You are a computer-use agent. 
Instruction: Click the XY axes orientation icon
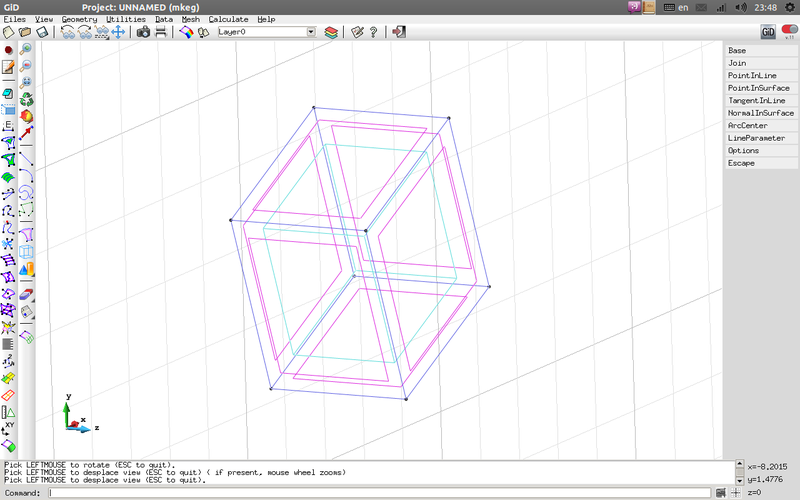pyautogui.click(x=8, y=429)
